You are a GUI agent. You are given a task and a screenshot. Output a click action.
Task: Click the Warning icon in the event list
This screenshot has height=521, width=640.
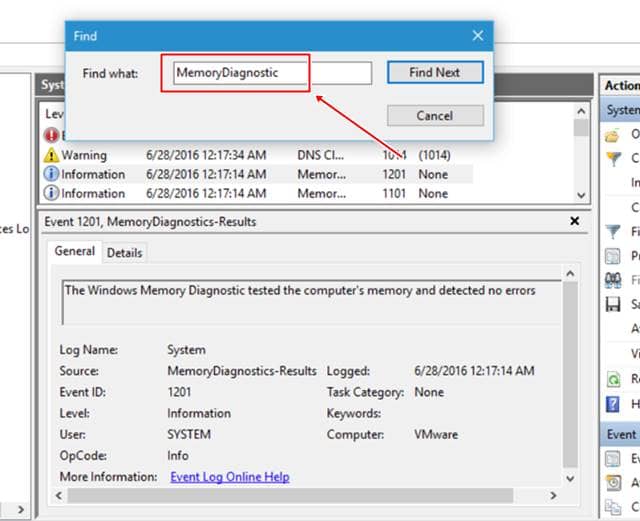click(x=52, y=155)
